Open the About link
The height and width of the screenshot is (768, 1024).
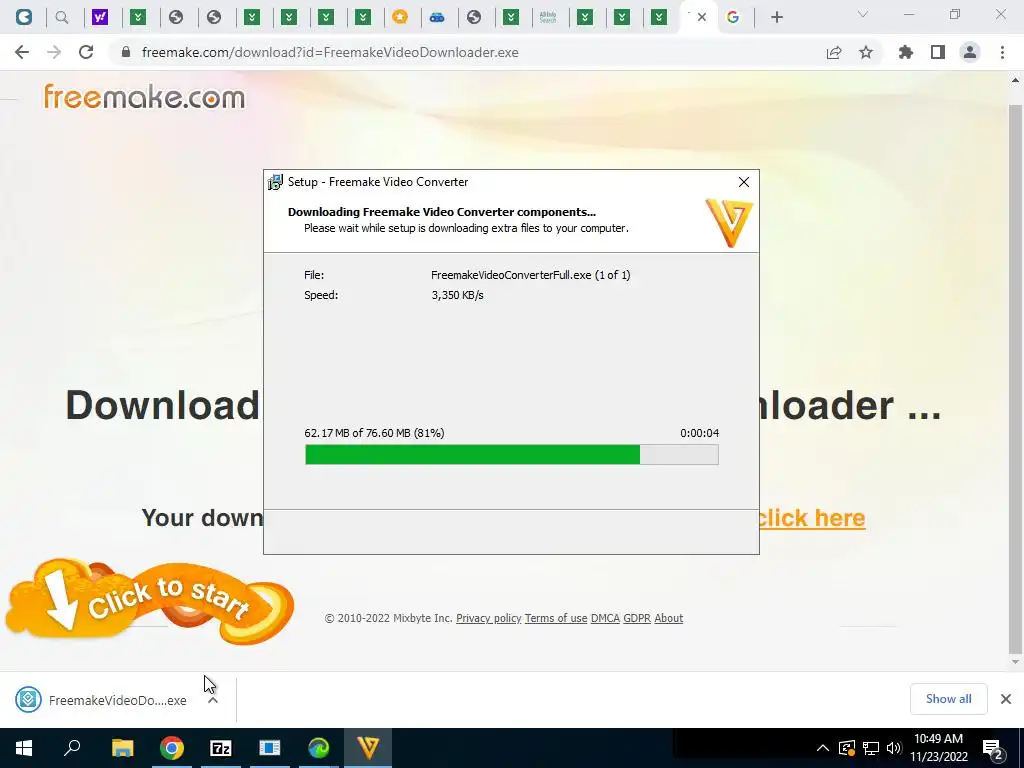669,618
